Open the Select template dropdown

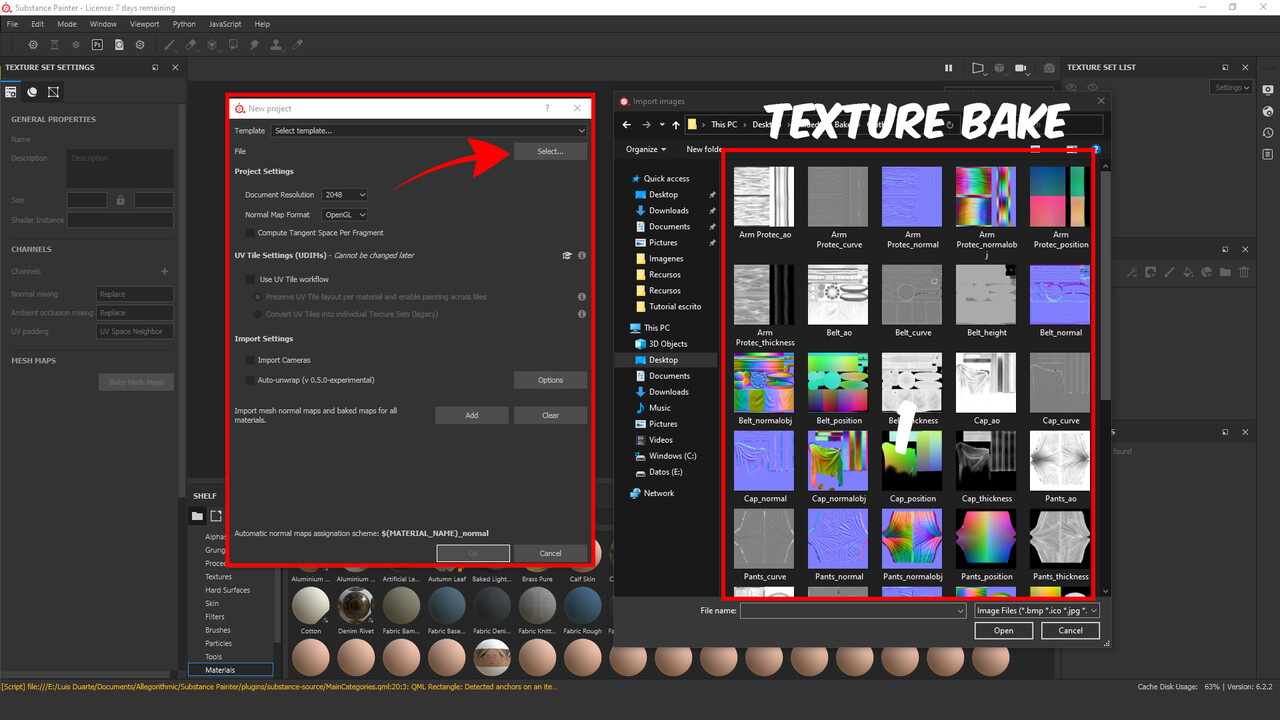point(429,130)
